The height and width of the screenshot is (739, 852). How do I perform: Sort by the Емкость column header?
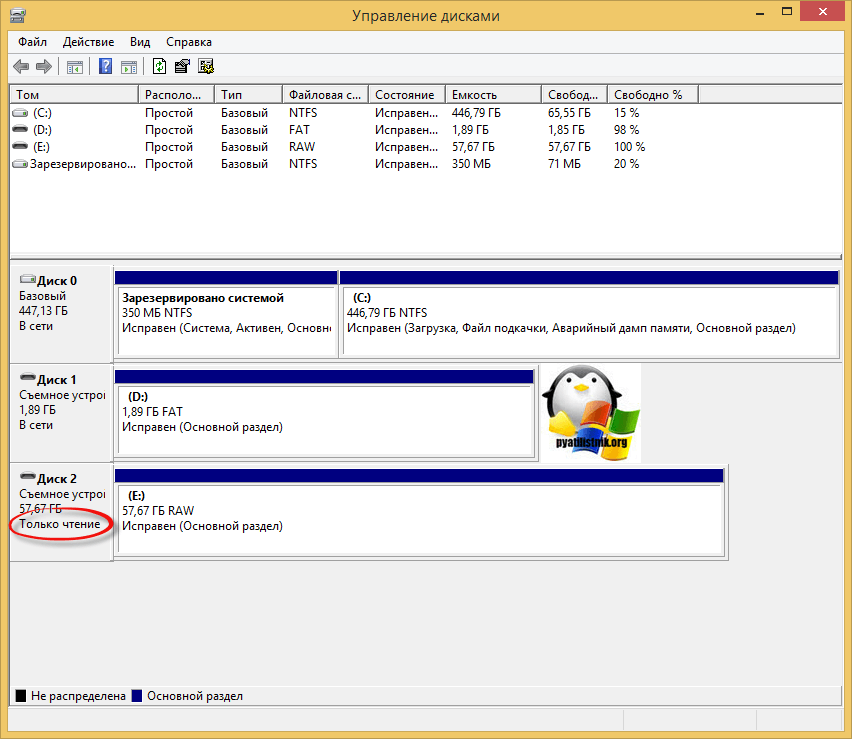(x=494, y=94)
